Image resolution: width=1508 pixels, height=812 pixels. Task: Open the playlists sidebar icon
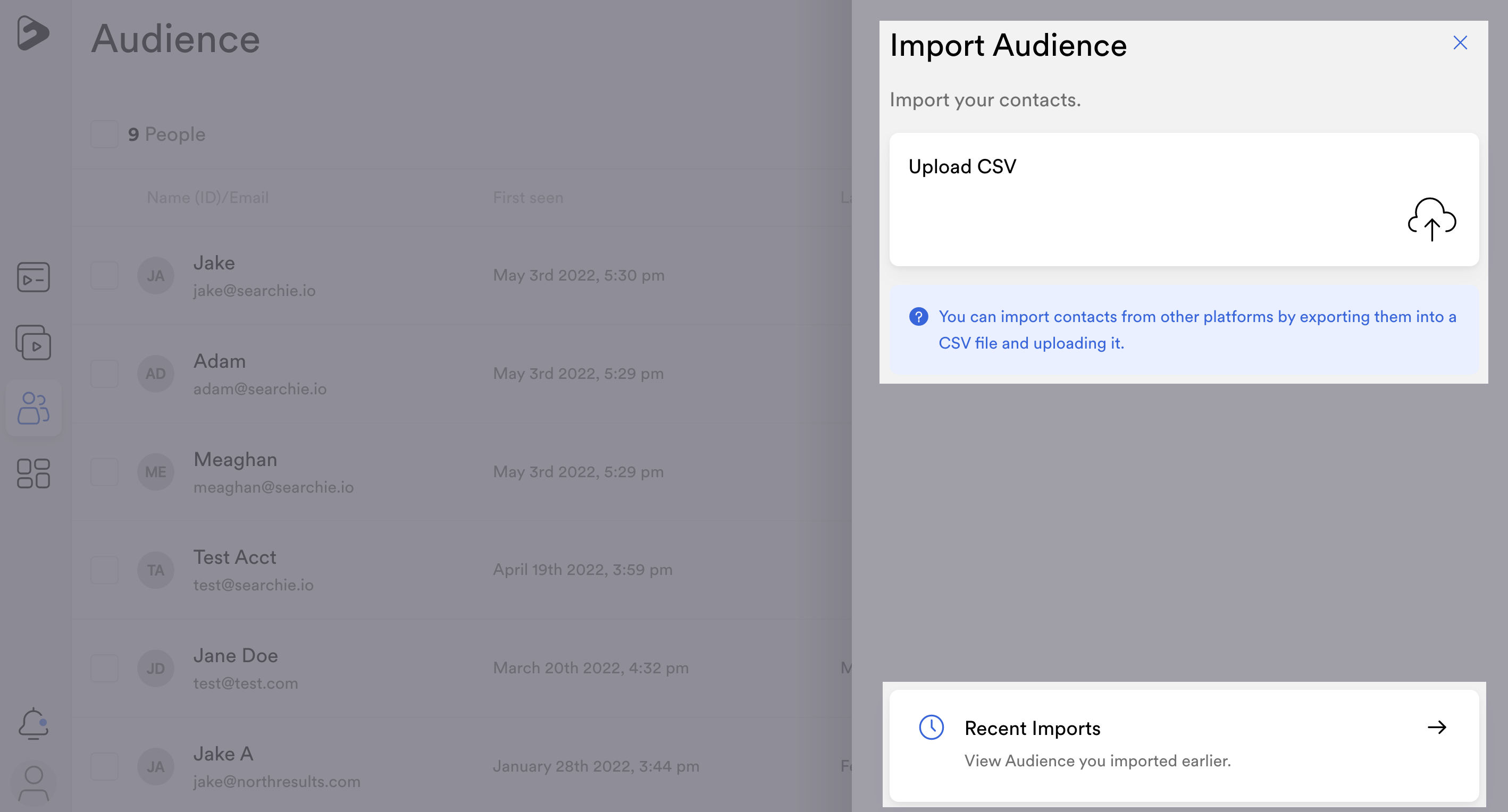[x=33, y=342]
